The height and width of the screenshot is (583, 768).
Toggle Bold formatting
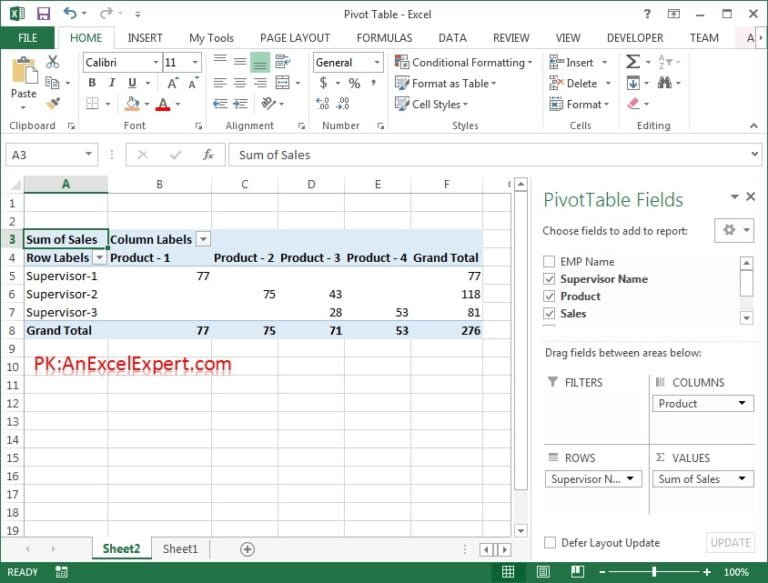point(92,83)
